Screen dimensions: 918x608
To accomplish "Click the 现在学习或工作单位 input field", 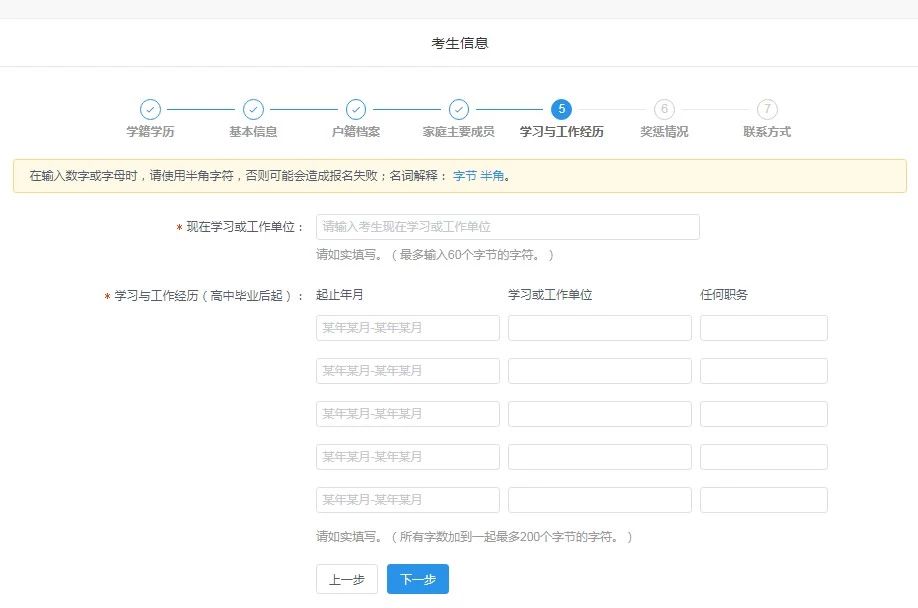I will point(506,226).
